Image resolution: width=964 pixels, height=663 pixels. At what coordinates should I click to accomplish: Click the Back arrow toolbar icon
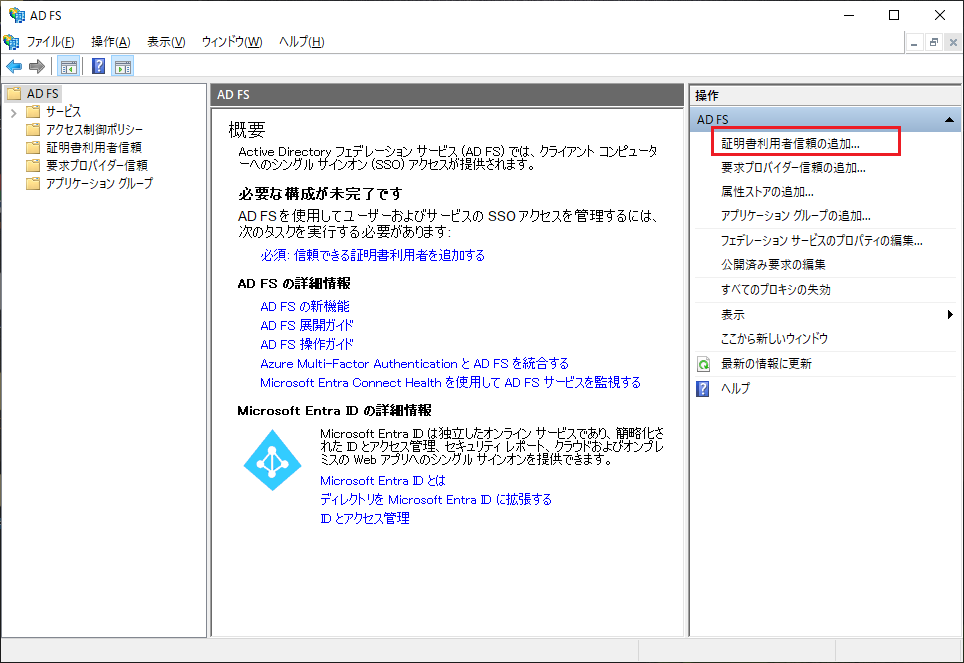click(14, 66)
